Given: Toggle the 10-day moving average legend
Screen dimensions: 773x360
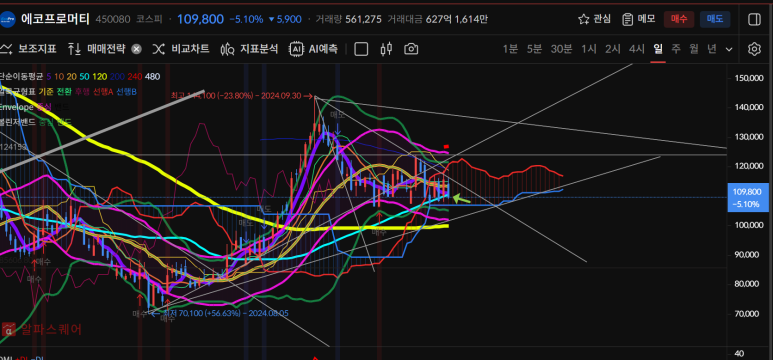Looking at the screenshot, I should pyautogui.click(x=59, y=76).
